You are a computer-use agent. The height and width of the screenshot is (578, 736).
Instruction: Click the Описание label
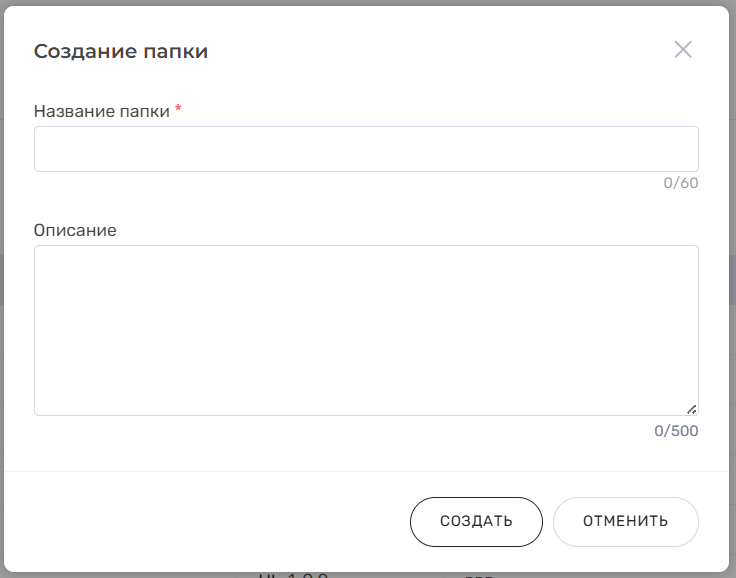click(x=75, y=230)
